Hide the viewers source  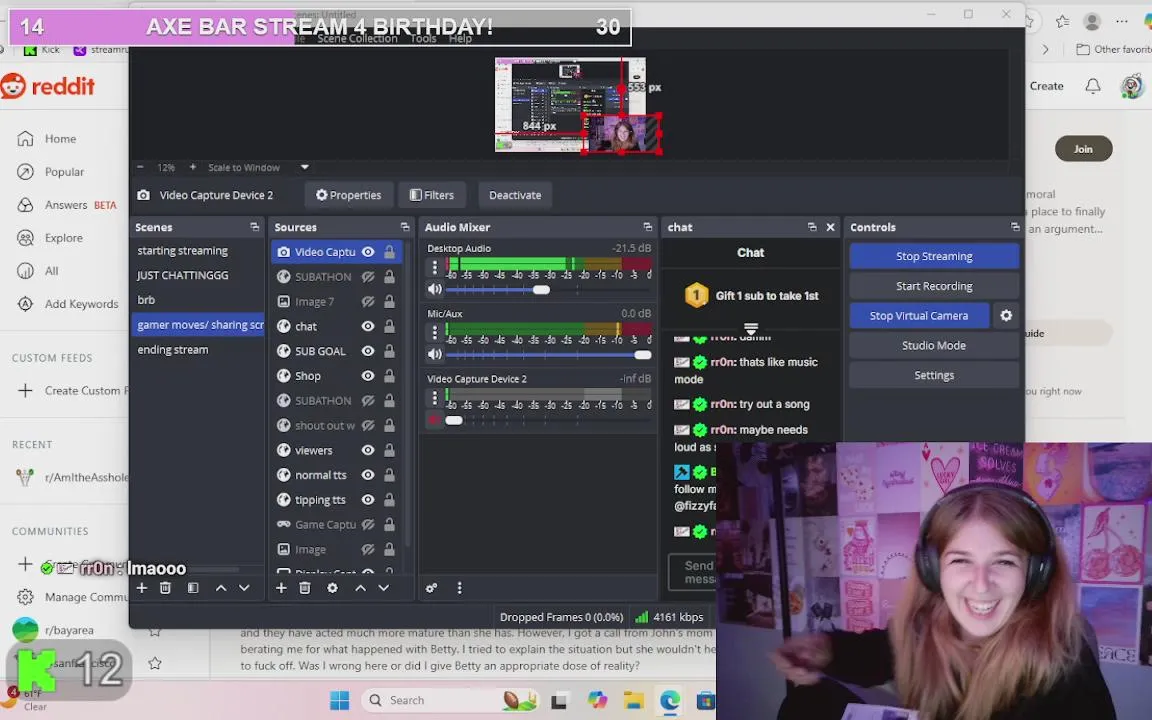pyautogui.click(x=368, y=450)
